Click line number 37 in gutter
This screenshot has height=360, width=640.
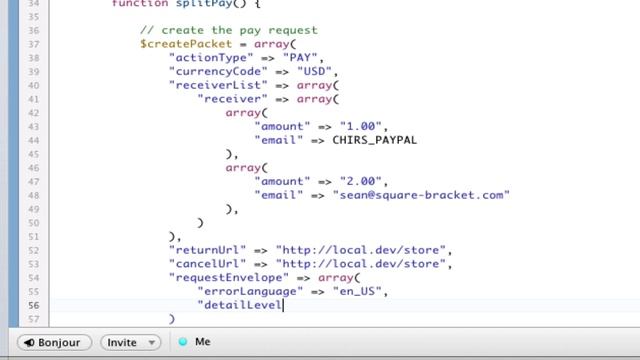click(x=34, y=44)
